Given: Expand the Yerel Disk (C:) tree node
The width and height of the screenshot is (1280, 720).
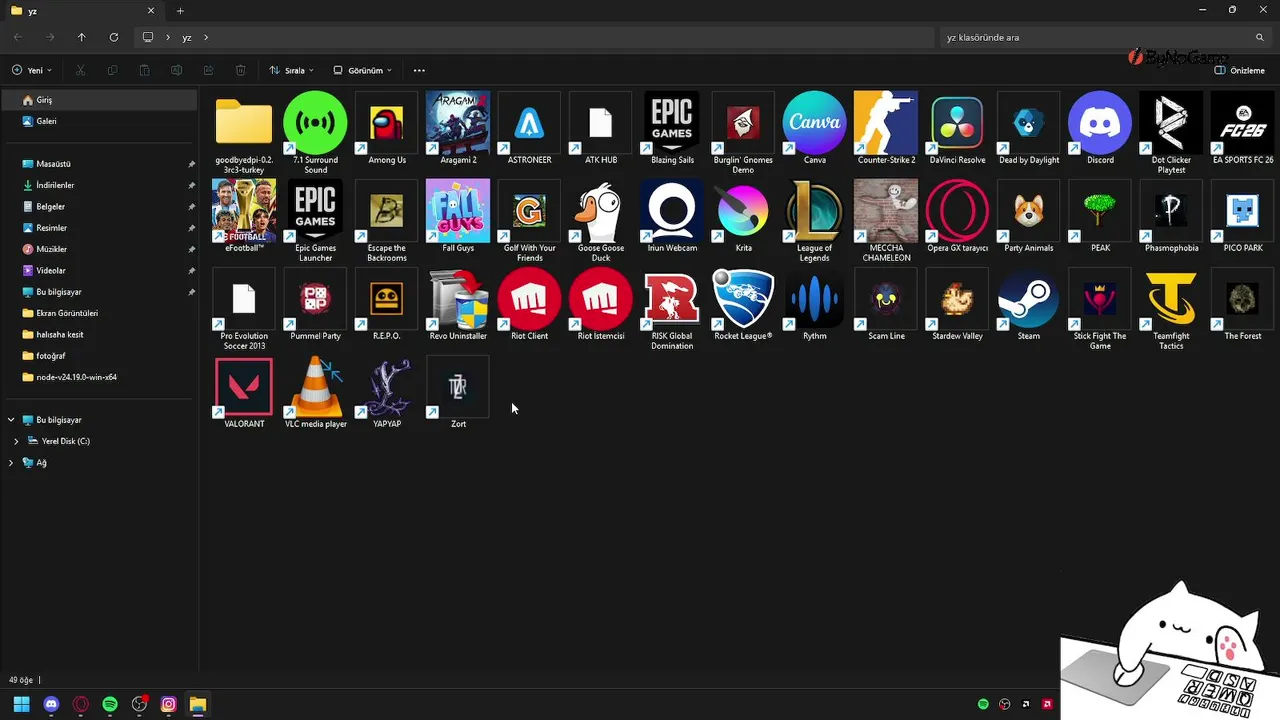Looking at the screenshot, I should (x=16, y=441).
